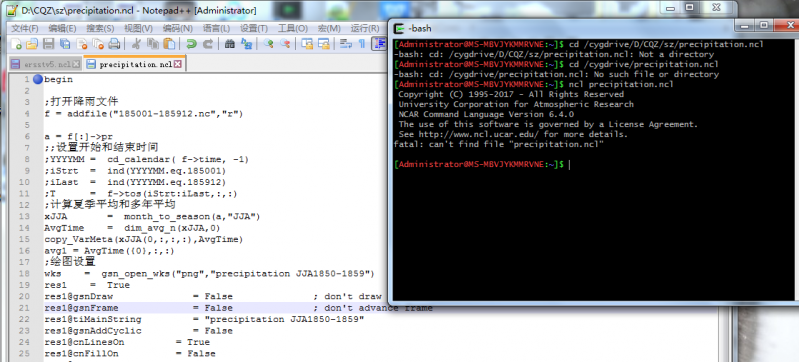Close the precipitation.ncl tab with red X
The image size is (799, 362).
(x=177, y=64)
